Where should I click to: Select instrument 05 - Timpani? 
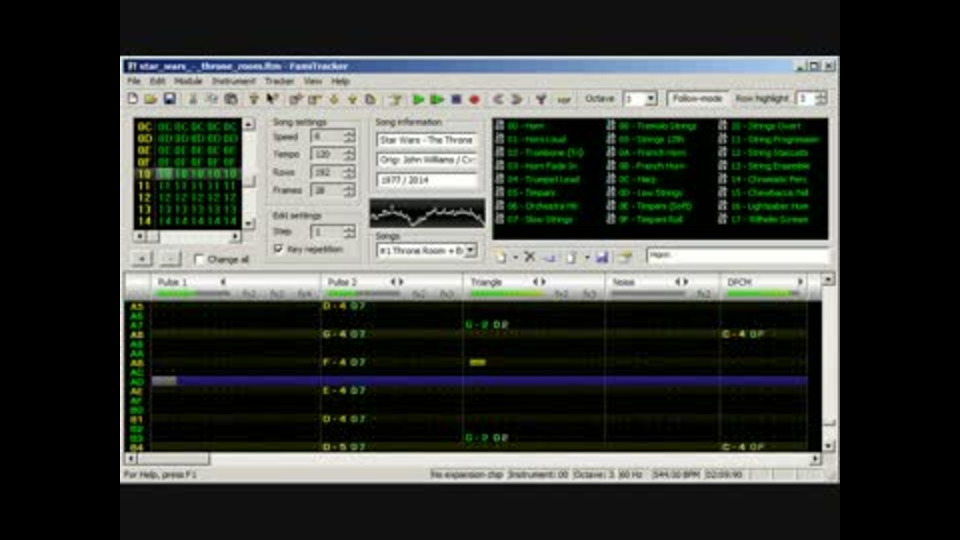(x=526, y=193)
